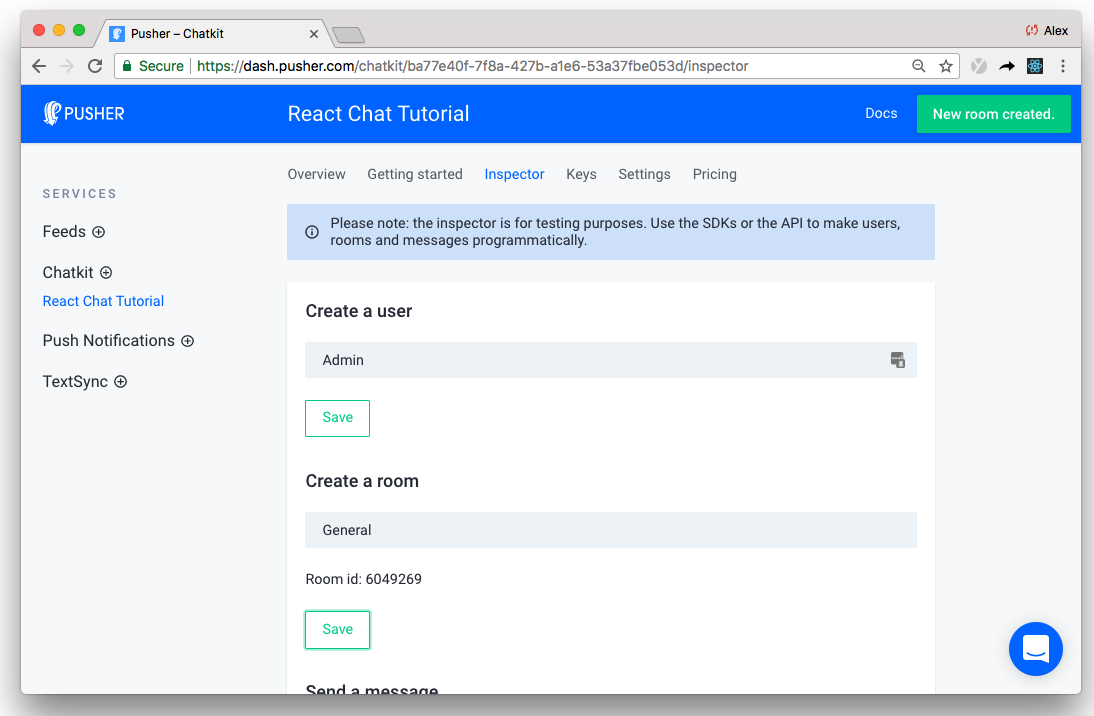Click the 'Room id: 6049269' text
Screen dimensions: 1094x716
click(364, 579)
